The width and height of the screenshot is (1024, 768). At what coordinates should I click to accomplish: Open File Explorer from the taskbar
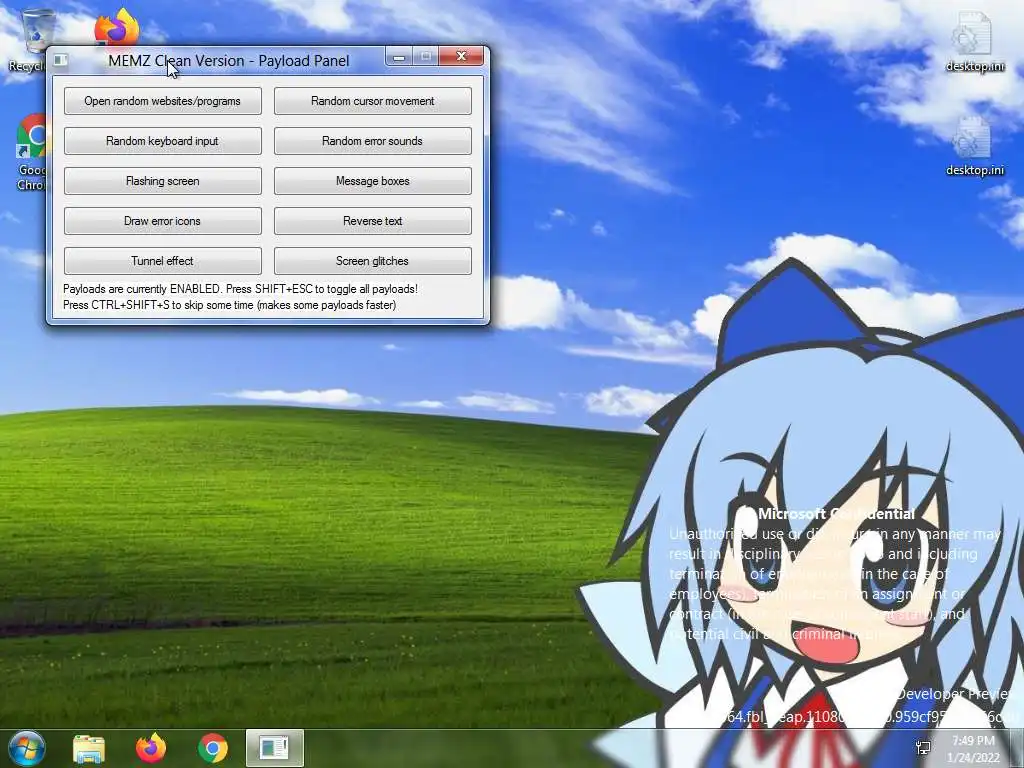tap(89, 748)
